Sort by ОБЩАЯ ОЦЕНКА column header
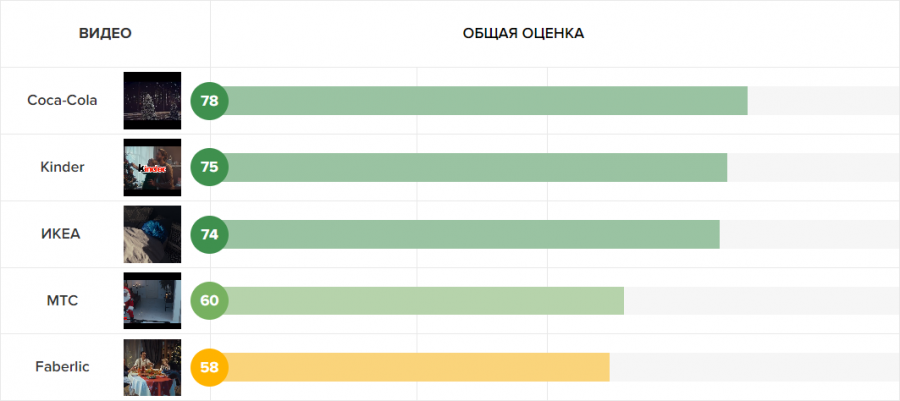The image size is (900, 401). tap(523, 33)
